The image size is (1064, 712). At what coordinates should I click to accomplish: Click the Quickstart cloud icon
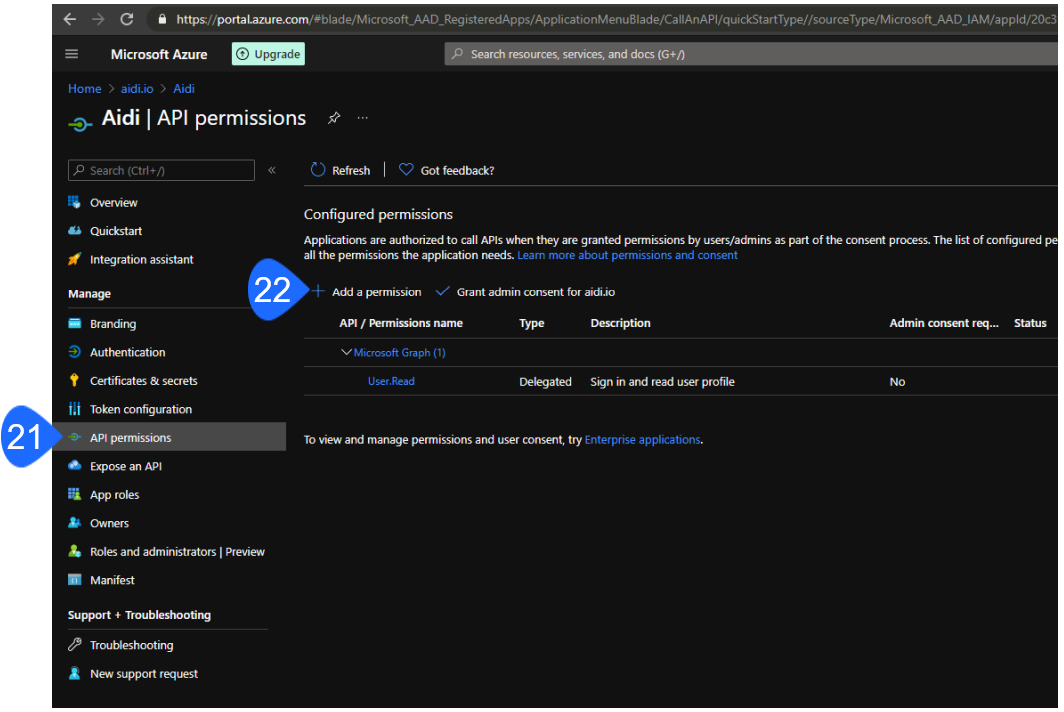click(75, 230)
